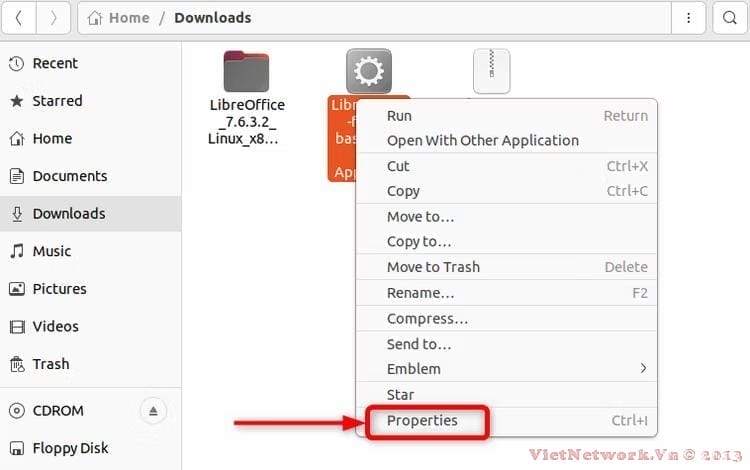Select Compress… from the context menu
The width and height of the screenshot is (750, 470).
pyautogui.click(x=427, y=319)
